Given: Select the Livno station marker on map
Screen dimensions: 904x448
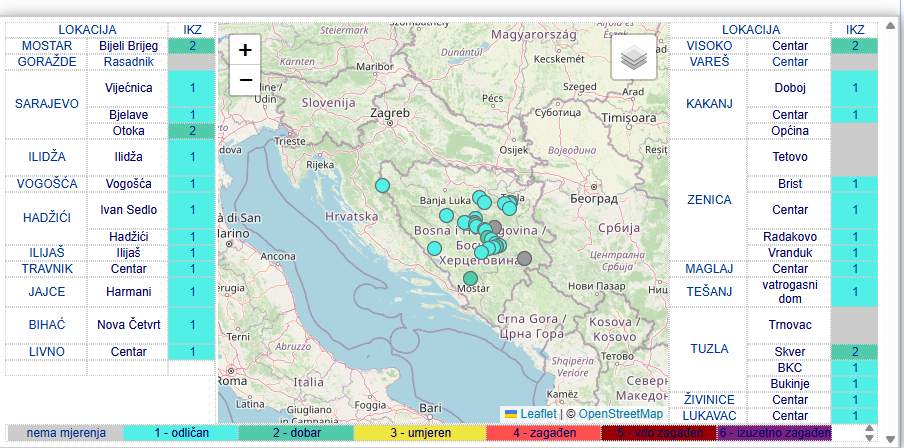Looking at the screenshot, I should [x=434, y=249].
